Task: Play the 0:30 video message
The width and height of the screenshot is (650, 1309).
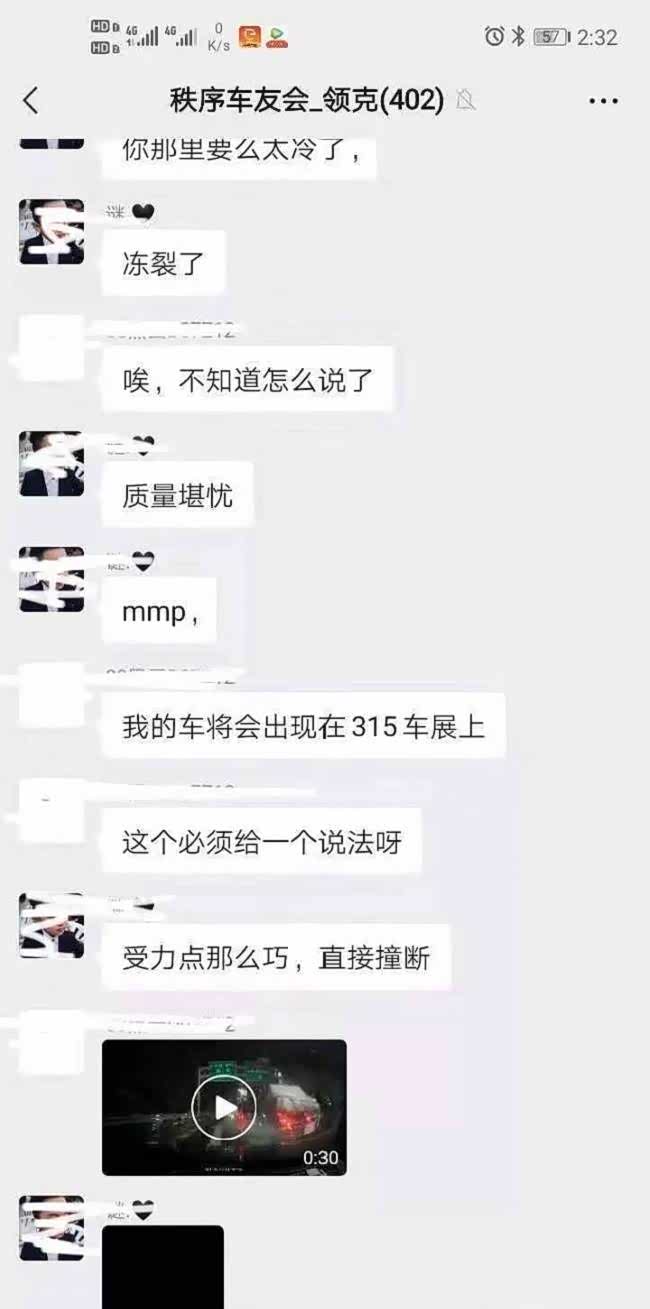Action: 224,1107
